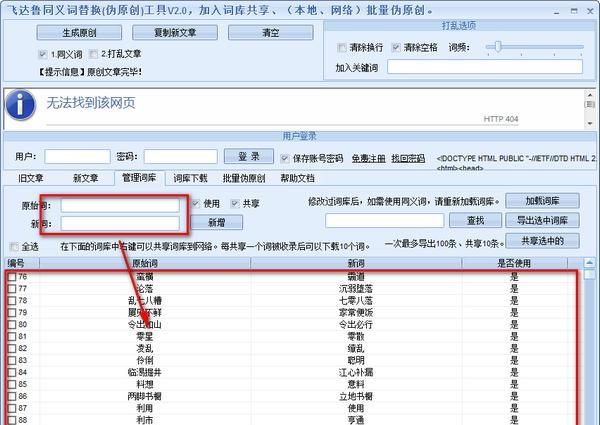Click the 加入关键词 input field
Screen dimensions: 600x425
coord(485,67)
